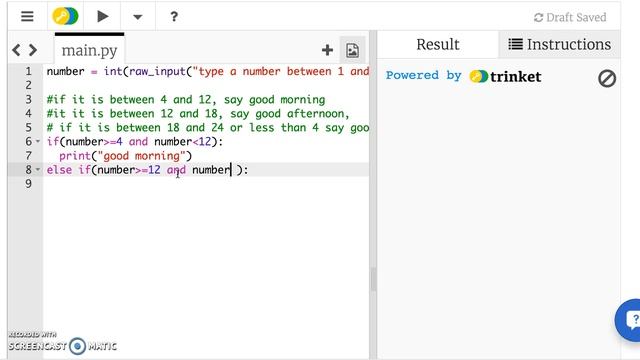Viewport: 640px width, 360px height.
Task: Open help with the question mark icon
Action: (174, 16)
